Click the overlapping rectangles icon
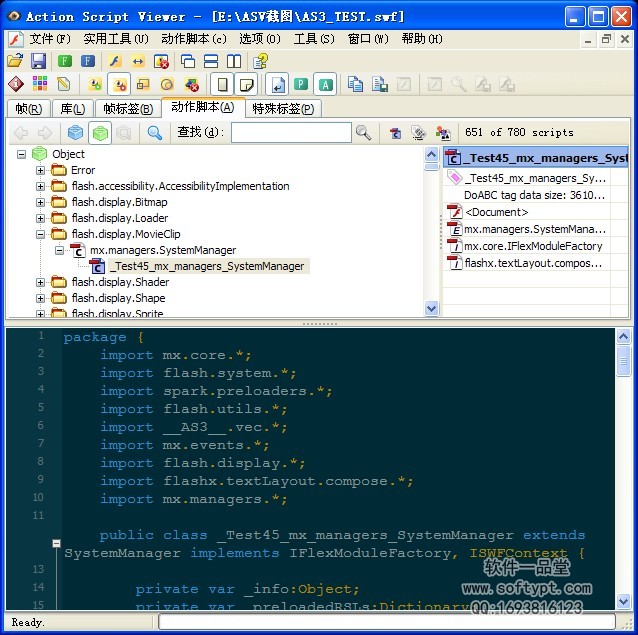 click(x=143, y=84)
